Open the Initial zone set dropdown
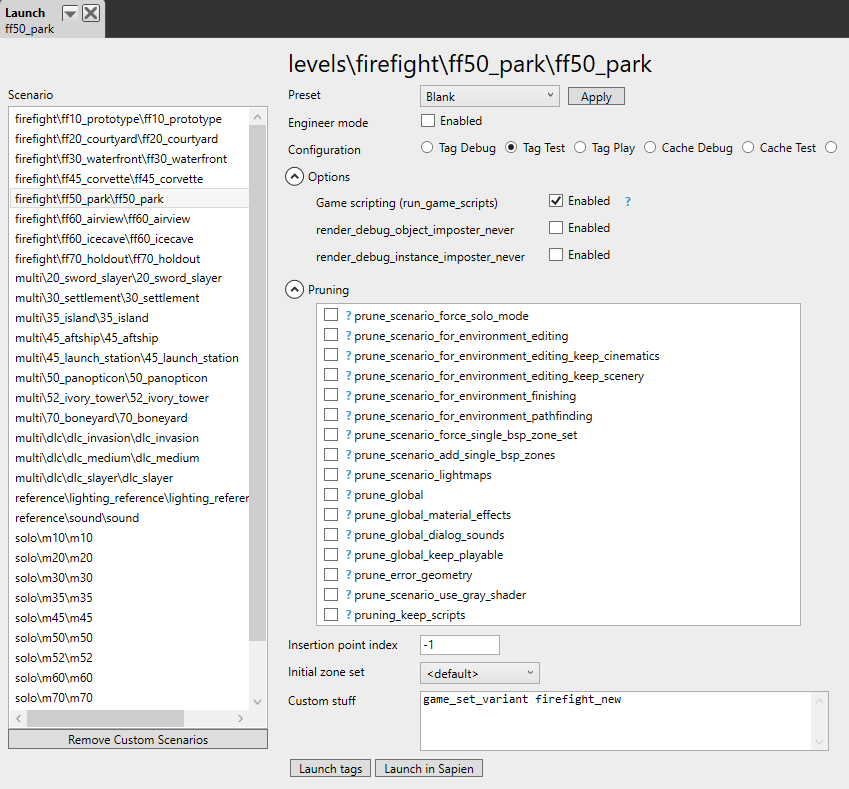The image size is (849, 789). pos(479,672)
